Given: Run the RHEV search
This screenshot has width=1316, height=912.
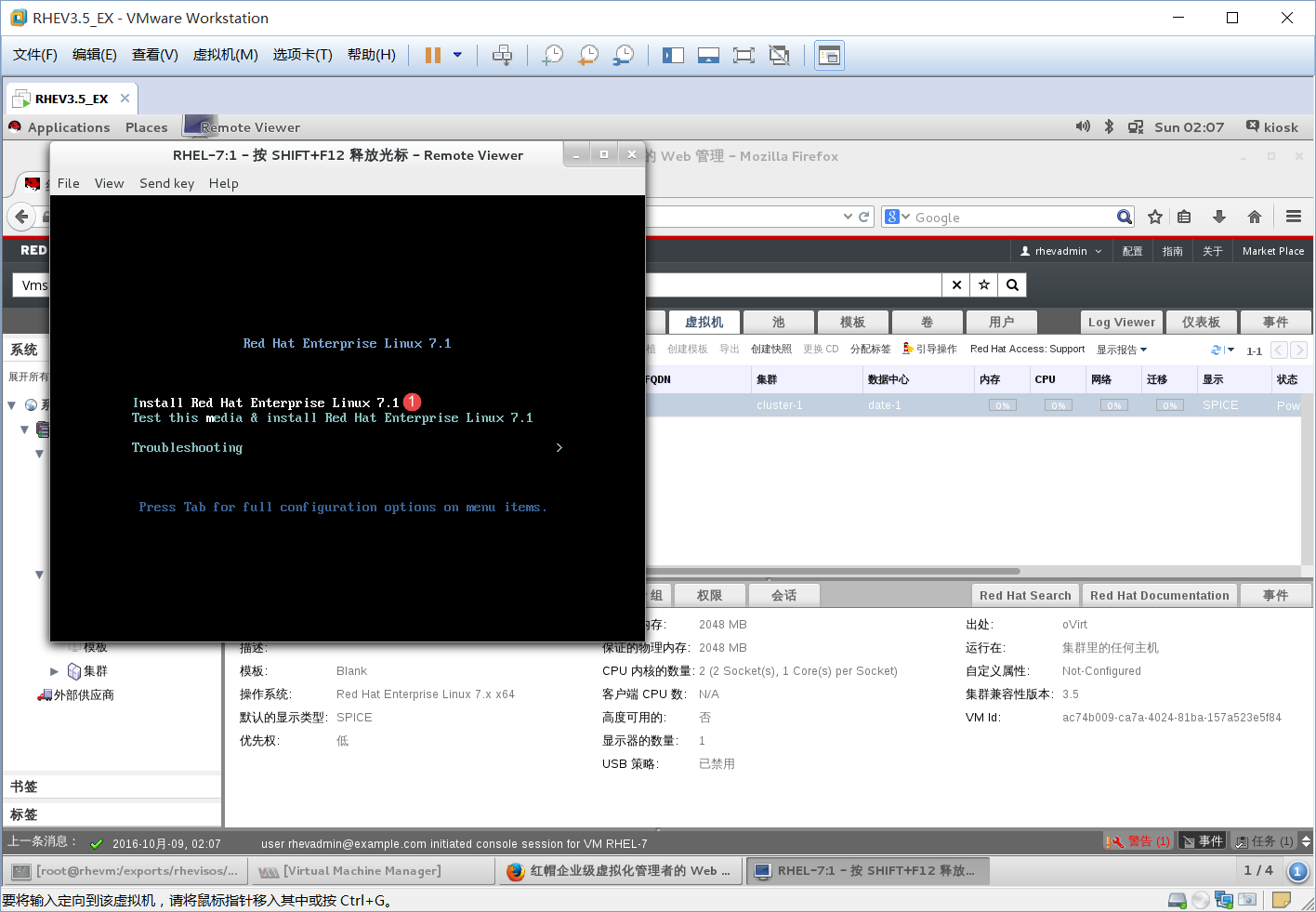Looking at the screenshot, I should click(1013, 285).
